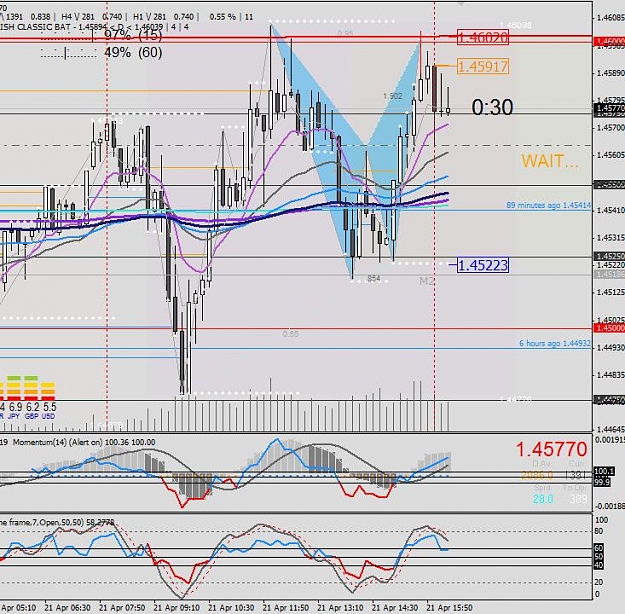Click the stochastic indicator value 58.2778 label

99,522
